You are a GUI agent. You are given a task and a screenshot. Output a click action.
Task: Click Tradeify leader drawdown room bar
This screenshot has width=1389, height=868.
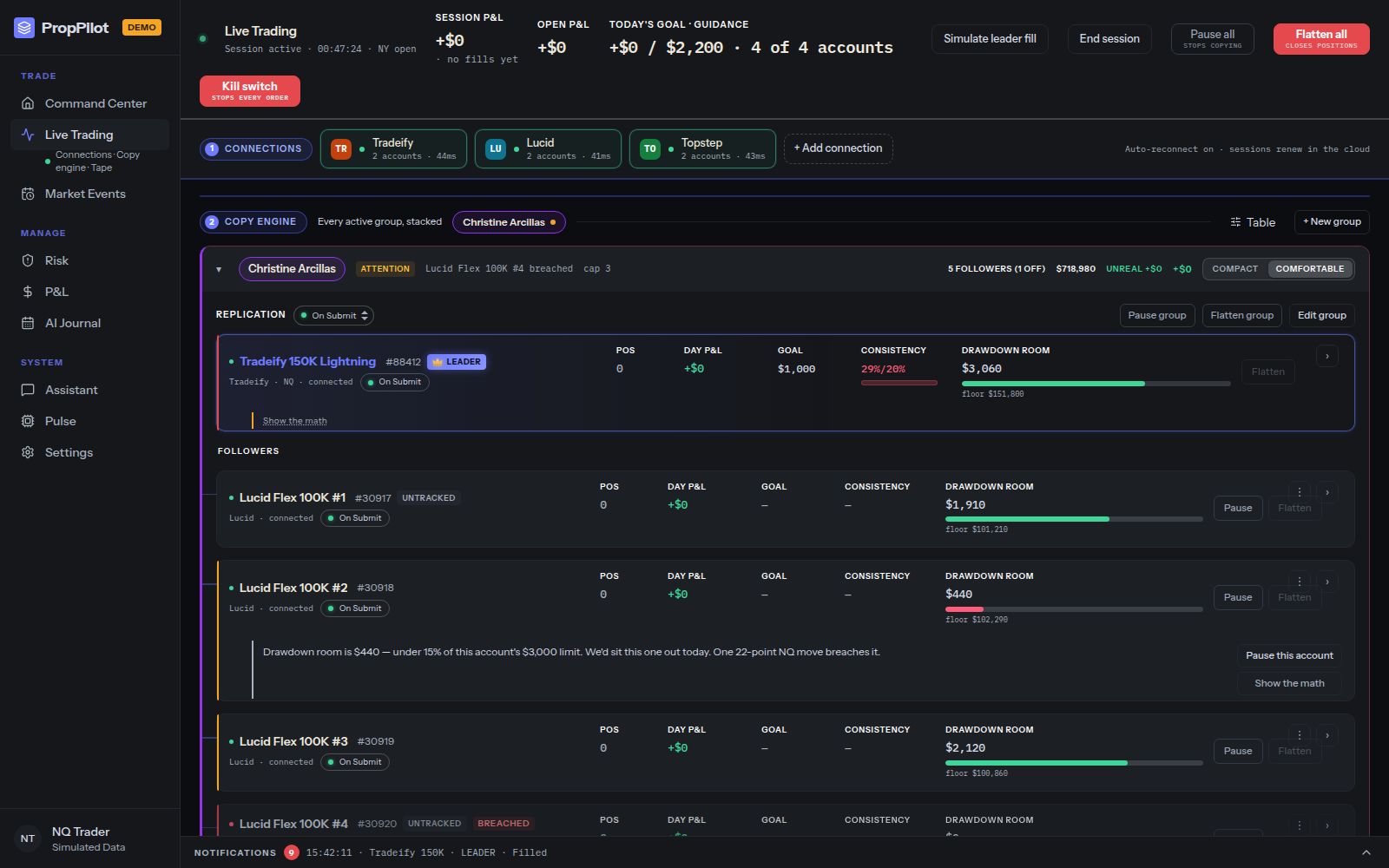[x=1096, y=384]
